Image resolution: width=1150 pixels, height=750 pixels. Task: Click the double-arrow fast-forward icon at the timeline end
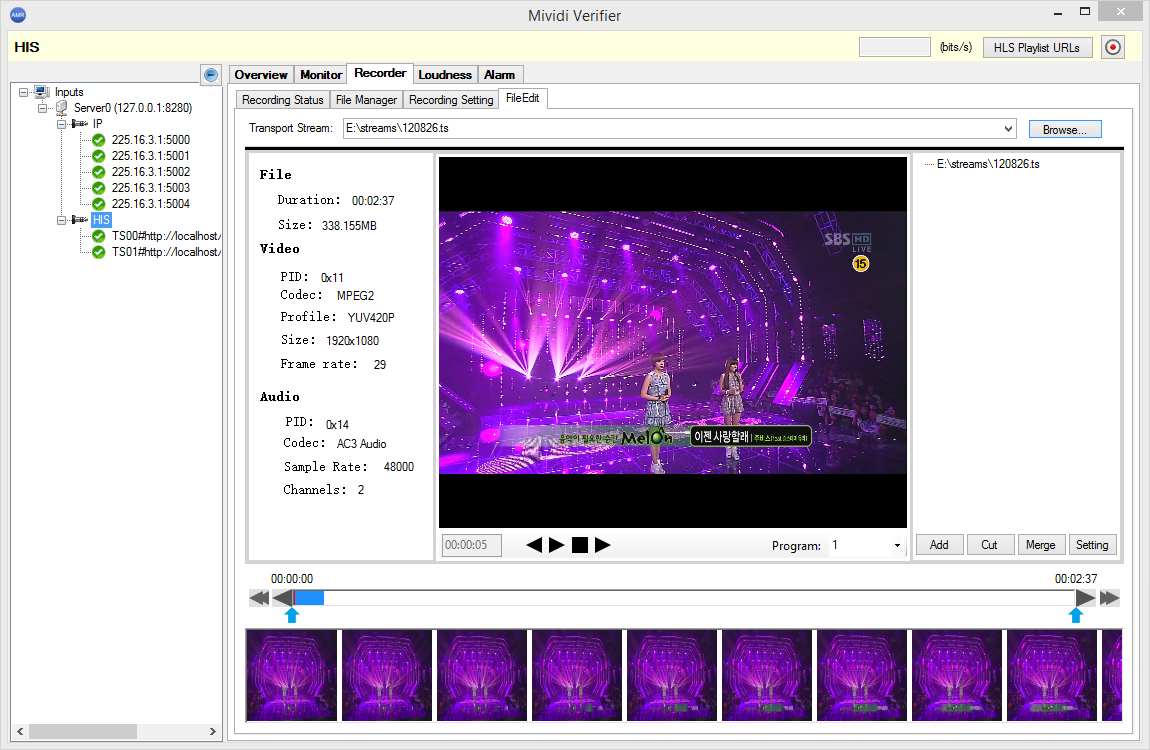coord(1109,598)
